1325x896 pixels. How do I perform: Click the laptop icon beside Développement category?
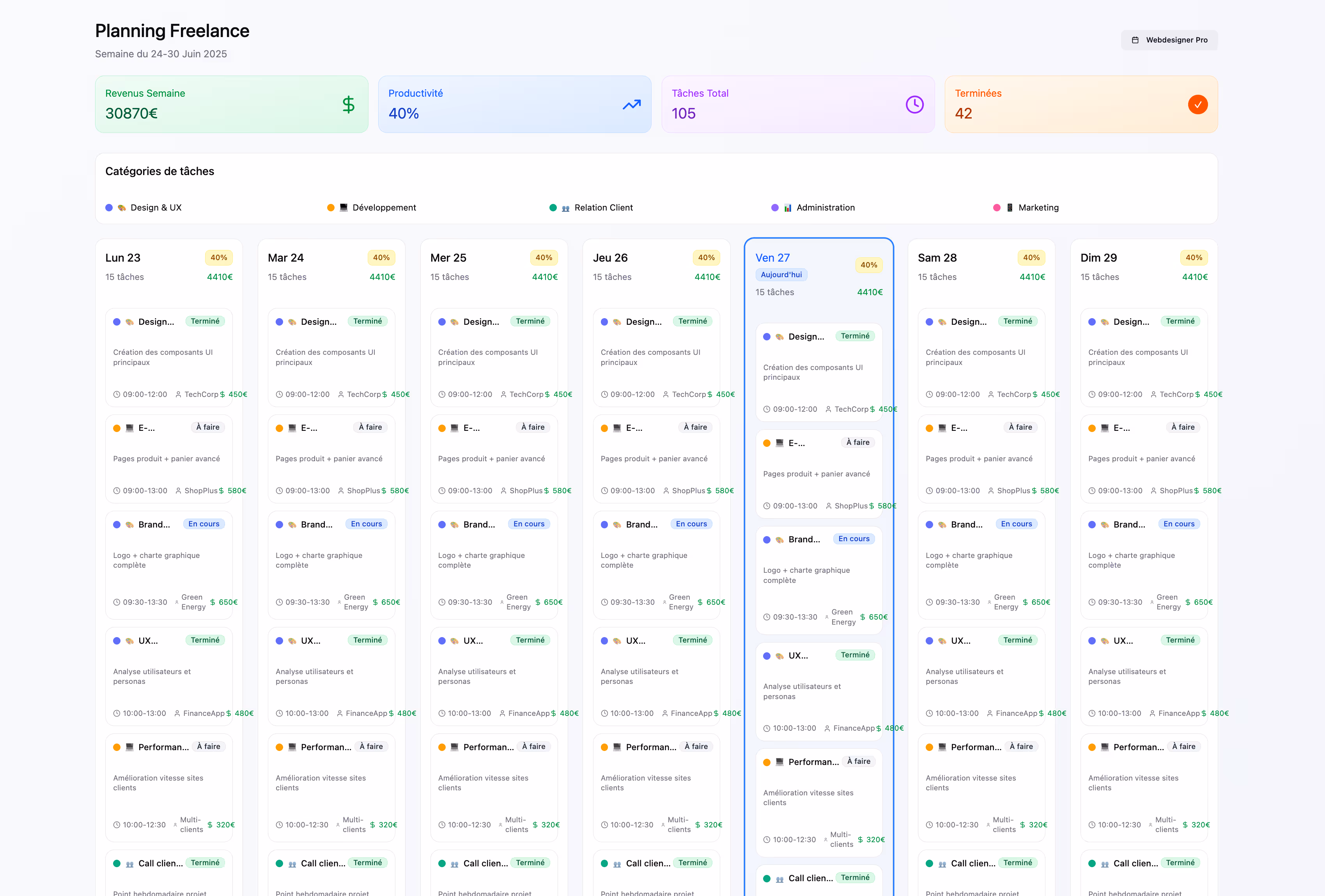click(x=344, y=208)
